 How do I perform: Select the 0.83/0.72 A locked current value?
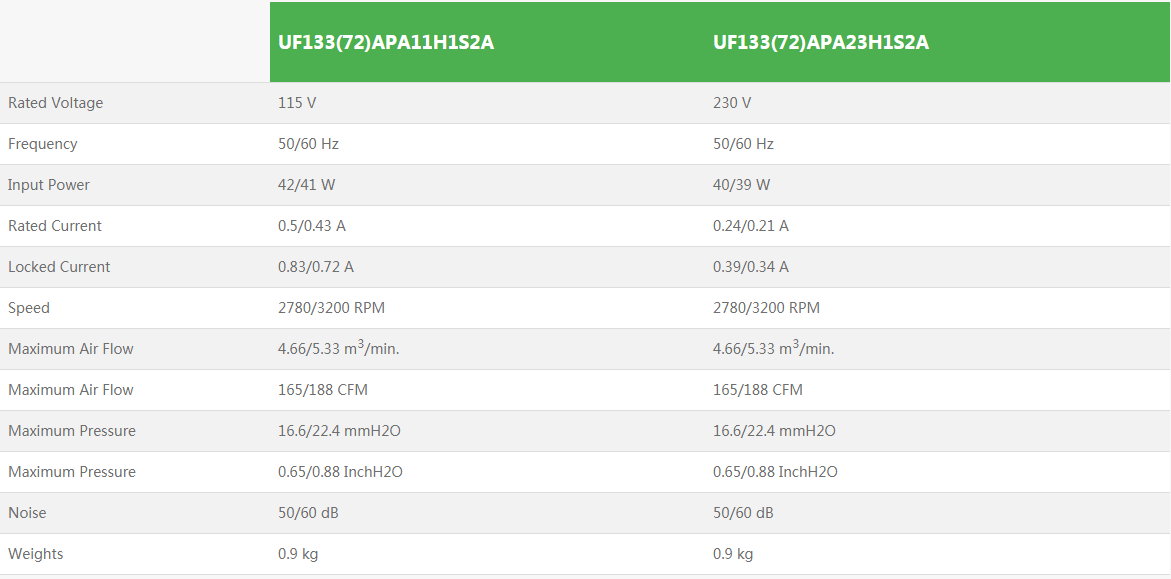(x=316, y=267)
